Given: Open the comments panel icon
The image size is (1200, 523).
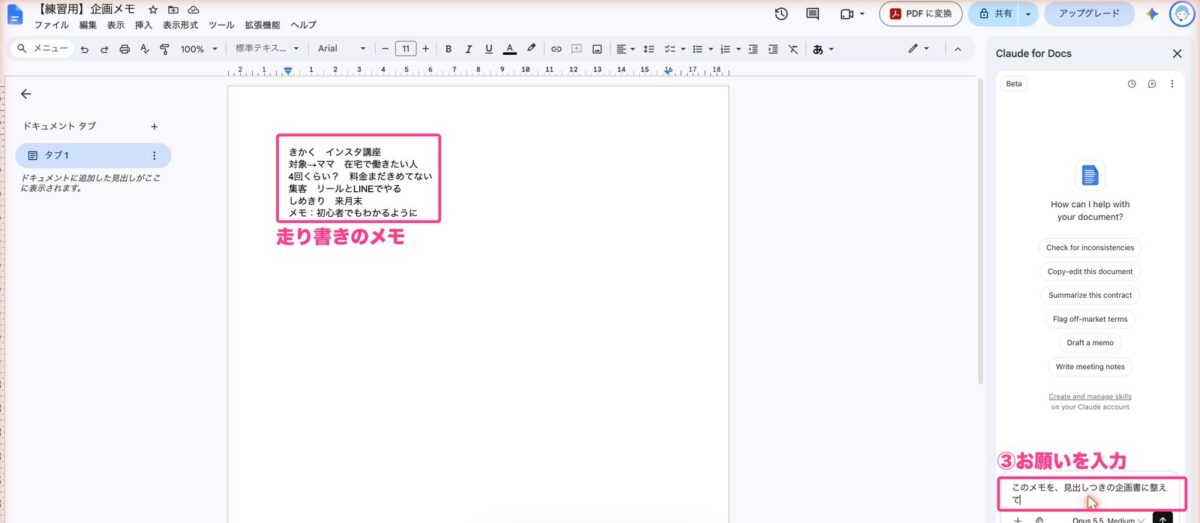Looking at the screenshot, I should coord(813,14).
